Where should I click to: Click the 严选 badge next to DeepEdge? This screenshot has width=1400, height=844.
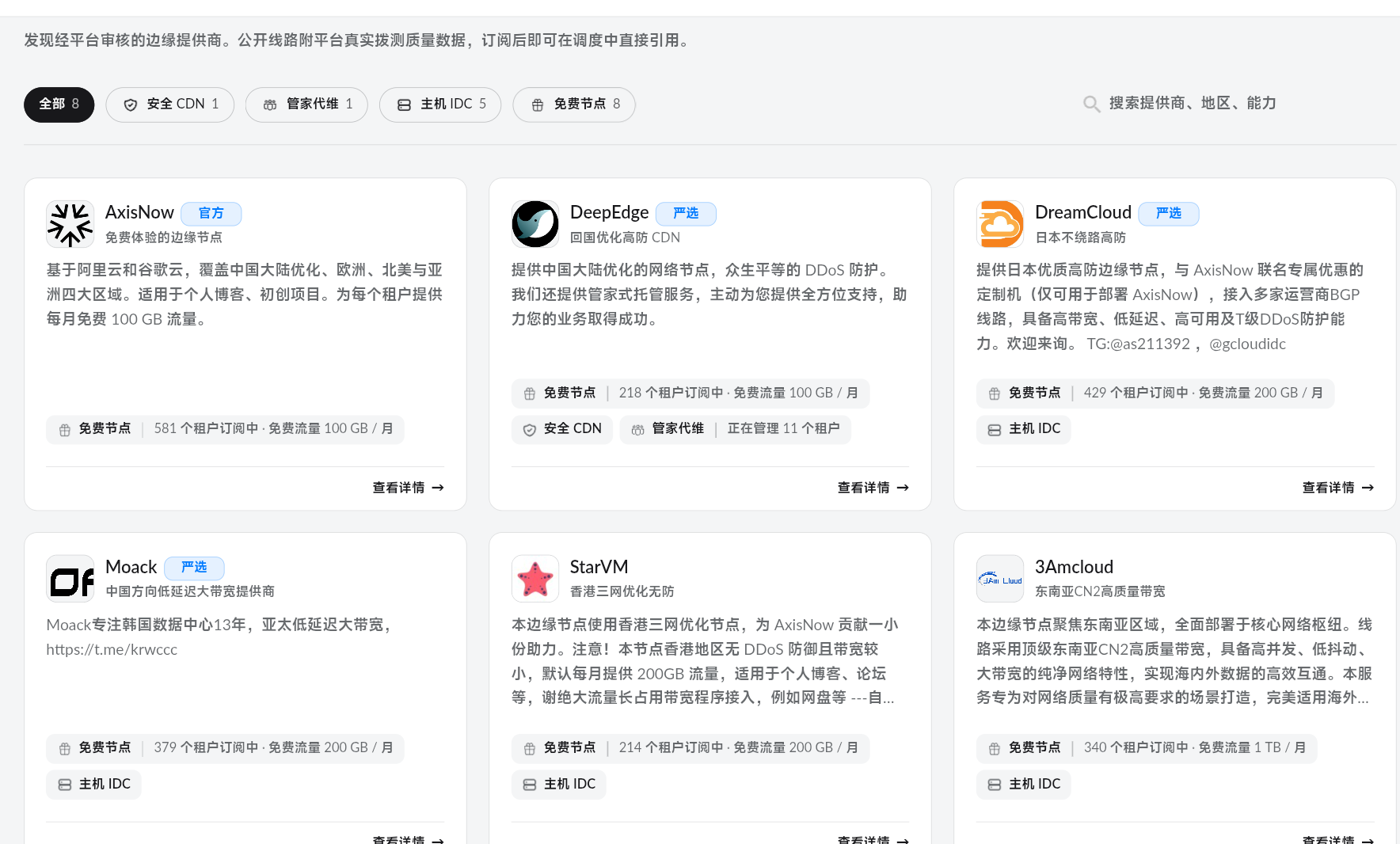pyautogui.click(x=686, y=214)
